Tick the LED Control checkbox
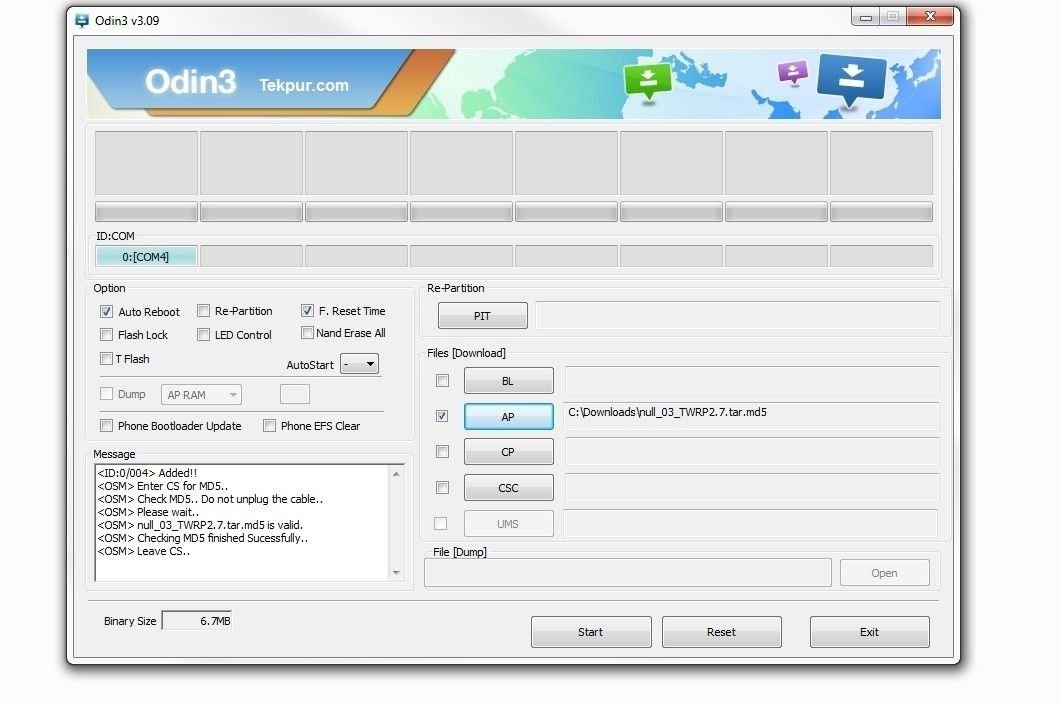Viewport: 1061px width, 704px height. [203, 334]
